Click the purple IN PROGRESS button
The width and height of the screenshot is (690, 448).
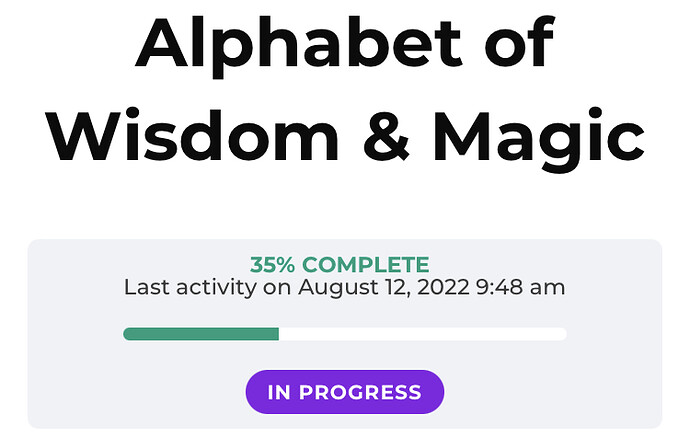tap(345, 392)
